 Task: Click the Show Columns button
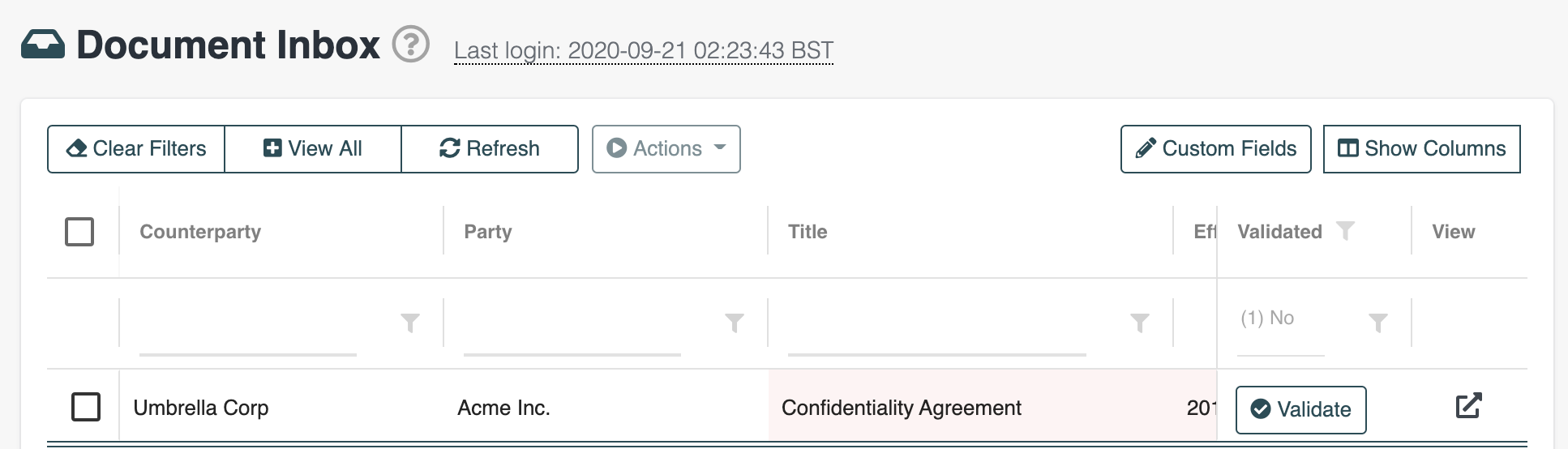[1421, 149]
